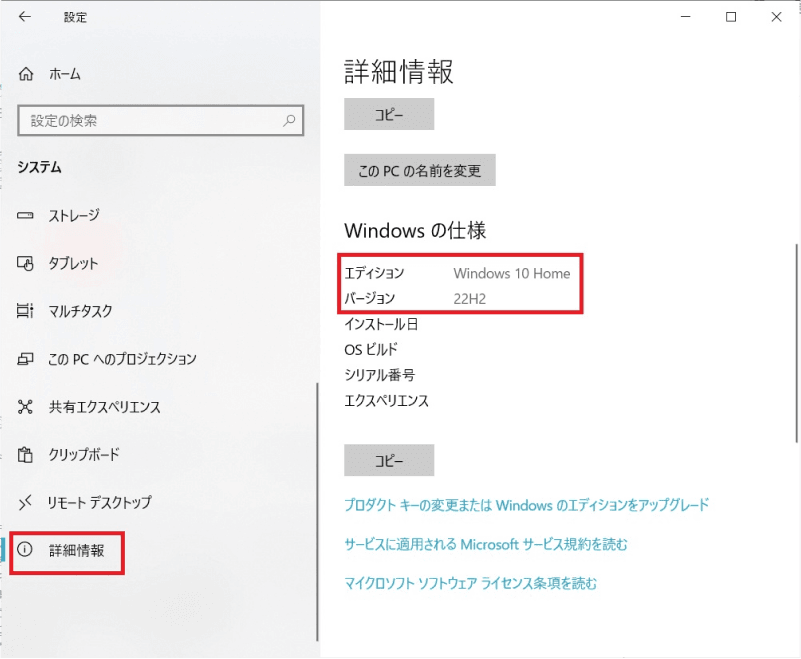Click the インストール日 label
Image resolution: width=801 pixels, height=659 pixels.
[381, 324]
